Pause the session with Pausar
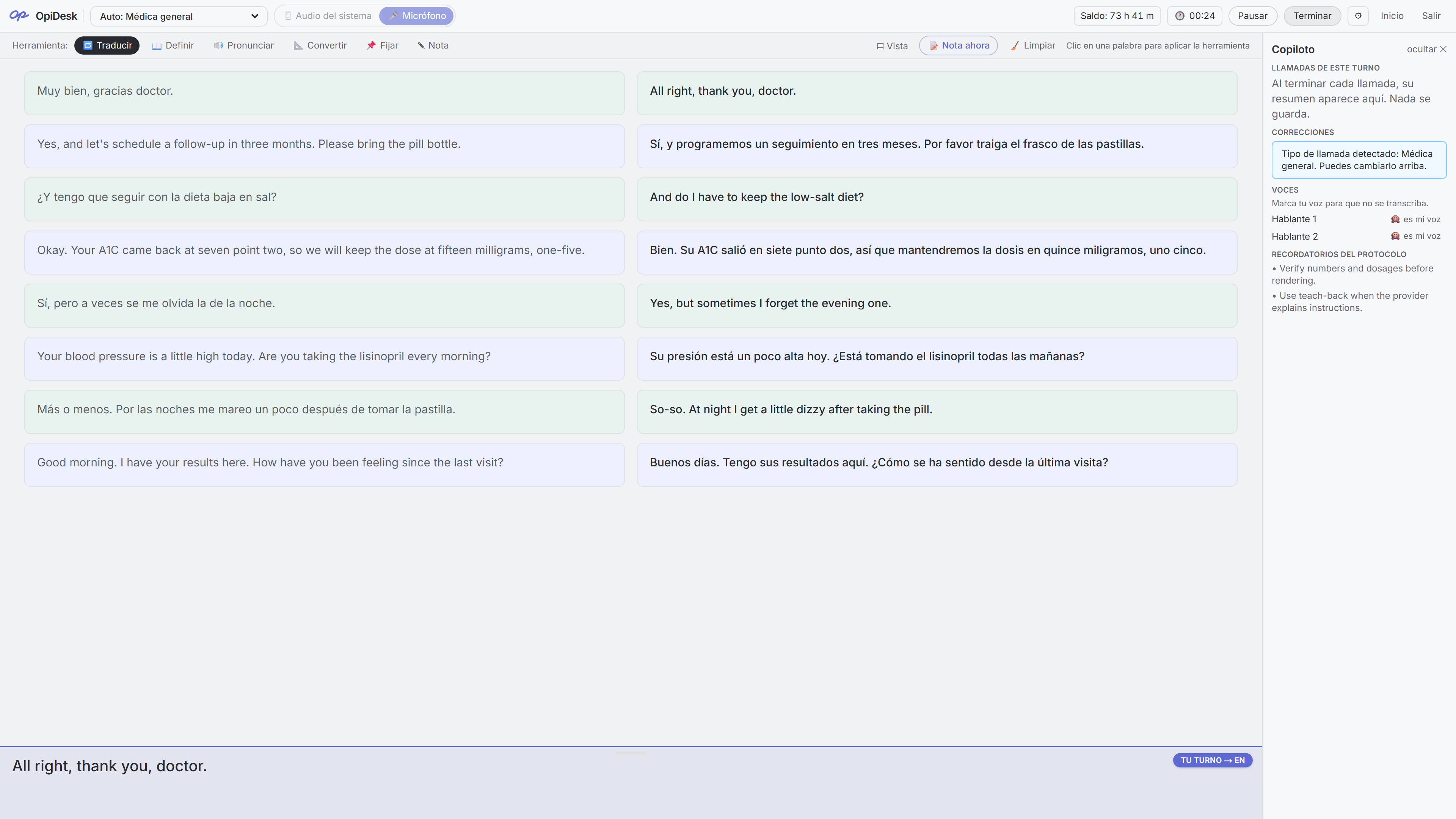1456x819 pixels. [x=1252, y=16]
